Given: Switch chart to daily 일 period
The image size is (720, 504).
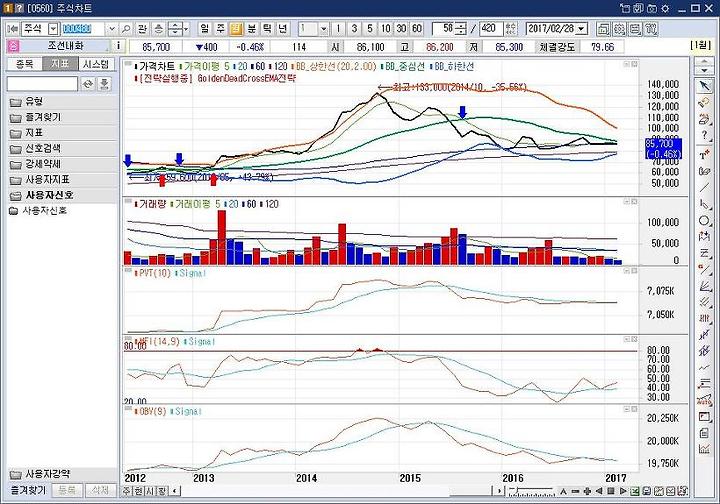Looking at the screenshot, I should (x=204, y=29).
